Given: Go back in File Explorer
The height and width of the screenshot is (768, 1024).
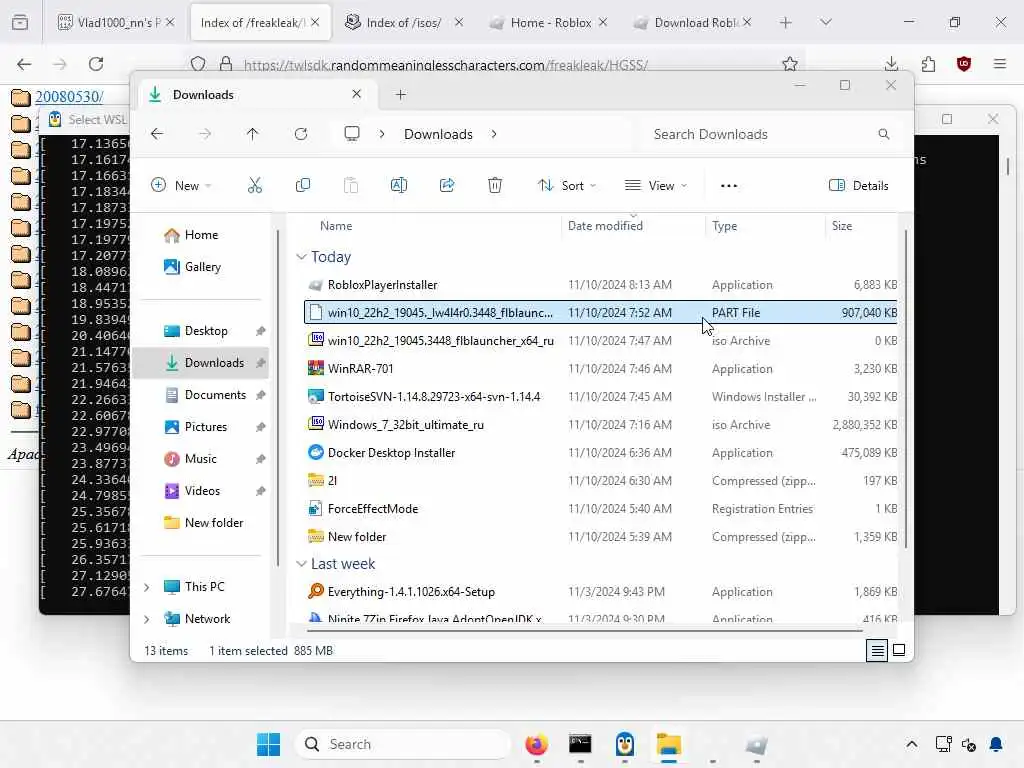Looking at the screenshot, I should click(157, 134).
